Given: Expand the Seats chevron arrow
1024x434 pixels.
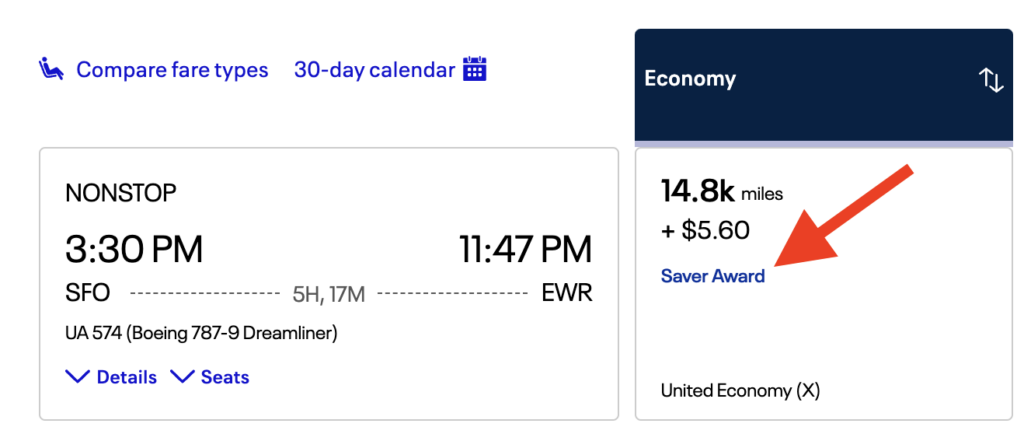Looking at the screenshot, I should 182,377.
